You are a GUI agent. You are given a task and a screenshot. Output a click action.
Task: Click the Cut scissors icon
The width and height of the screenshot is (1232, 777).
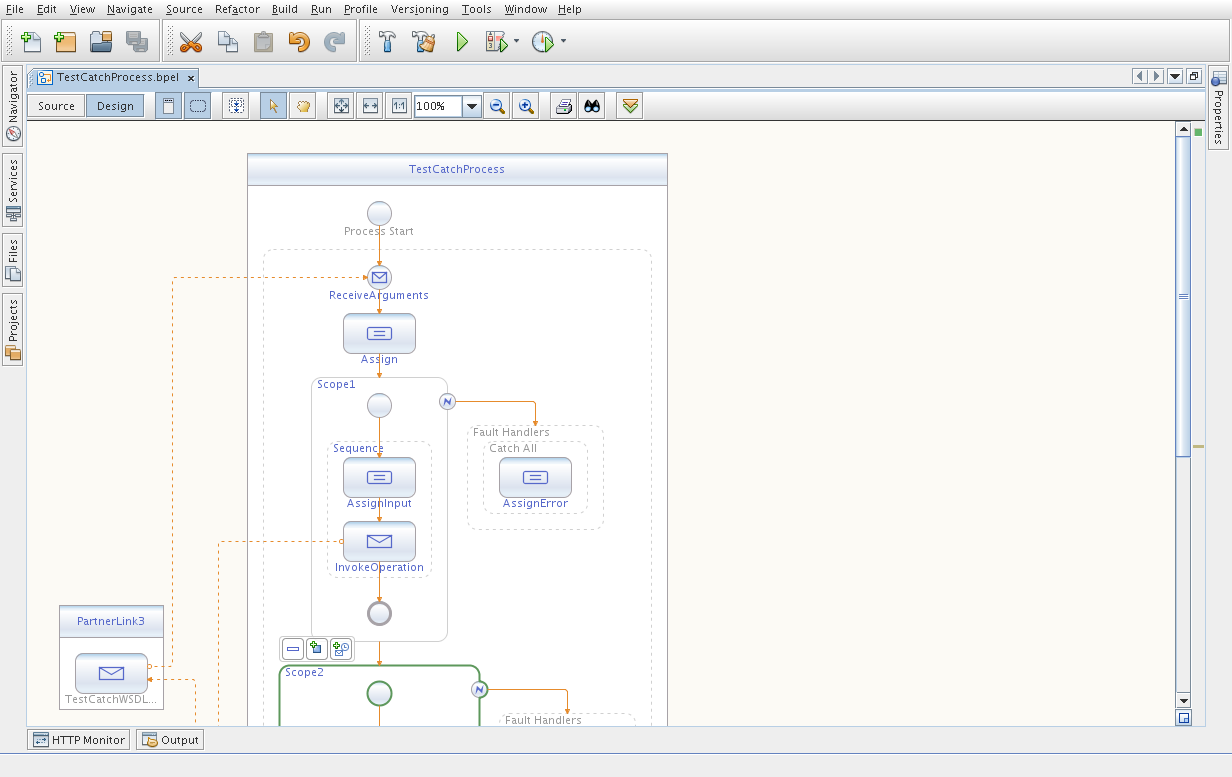click(x=191, y=42)
